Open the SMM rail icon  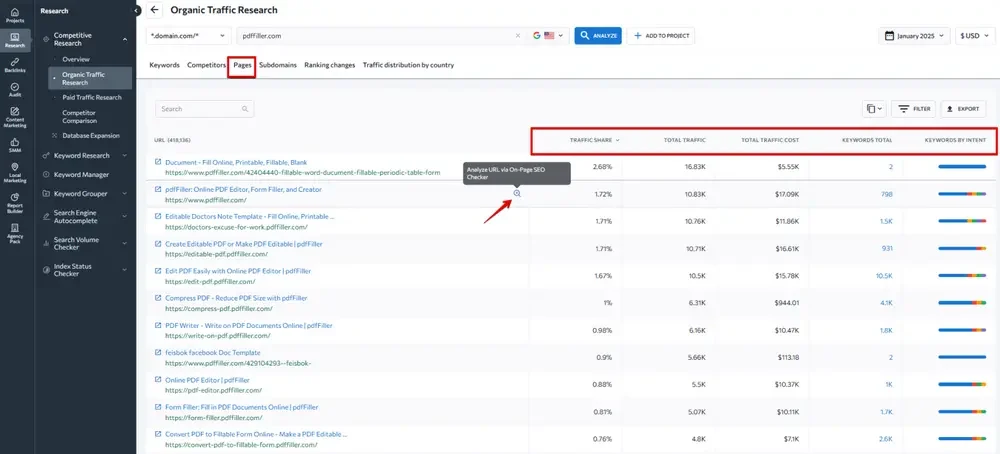15,145
